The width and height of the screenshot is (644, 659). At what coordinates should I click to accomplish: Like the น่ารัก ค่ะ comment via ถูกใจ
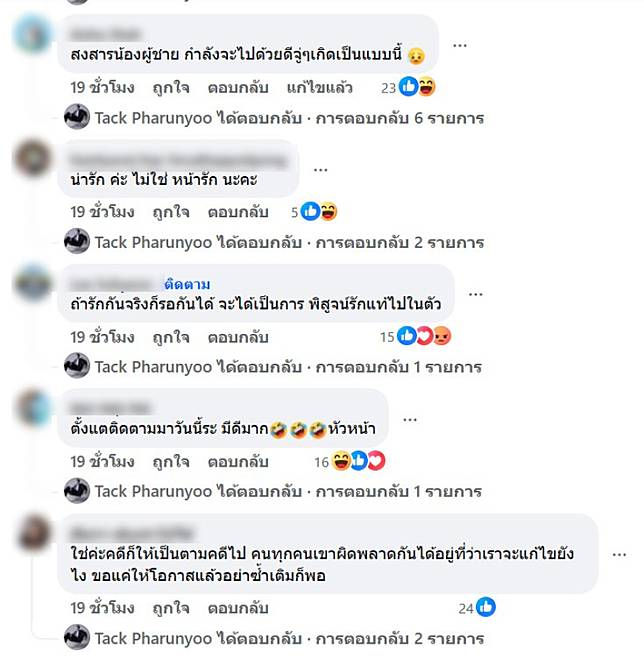tap(171, 212)
